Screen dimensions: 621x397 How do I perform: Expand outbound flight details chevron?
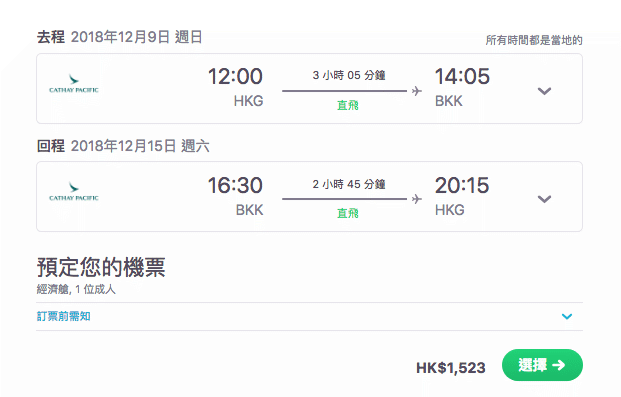(544, 91)
